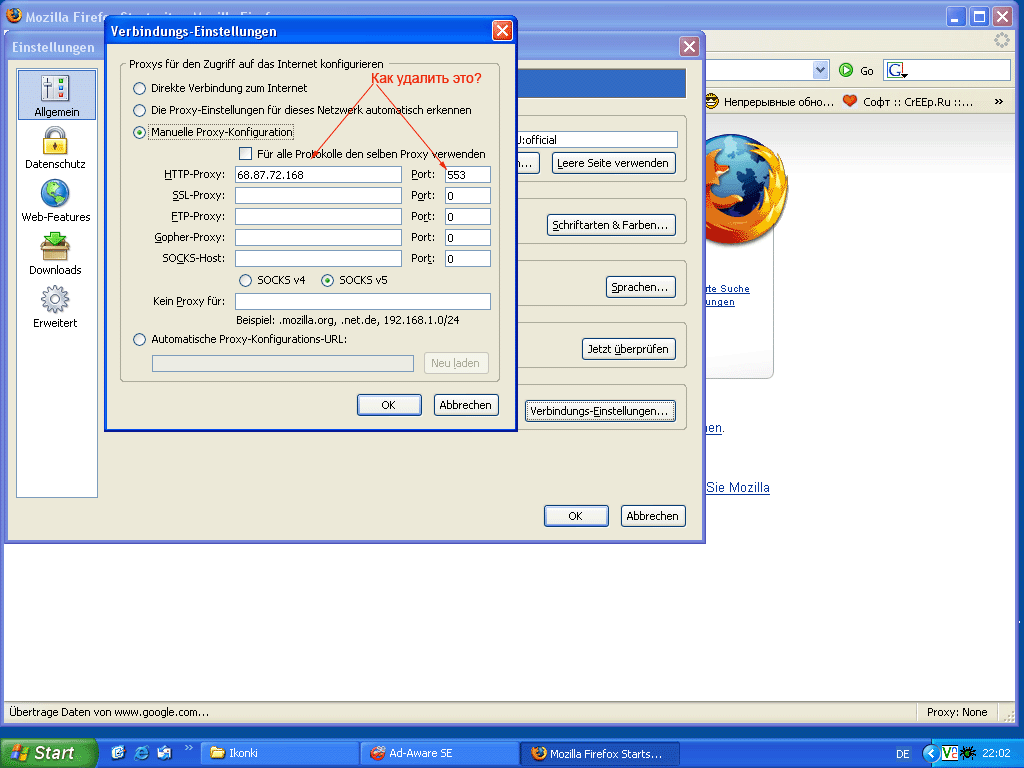Click the 'Kein Proxy für' field
Screen dimensions: 1024x768
tap(362, 301)
